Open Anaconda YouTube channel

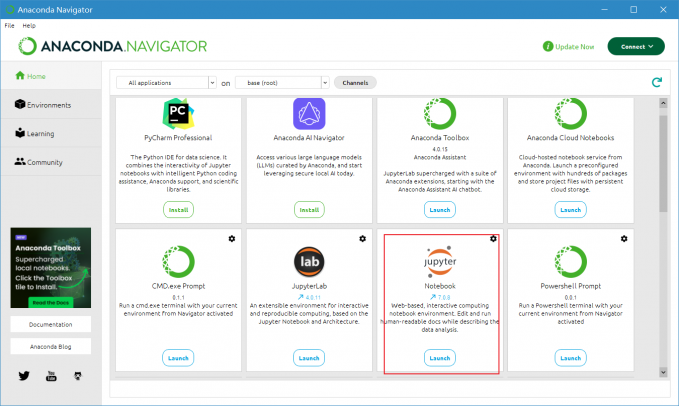click(51, 376)
